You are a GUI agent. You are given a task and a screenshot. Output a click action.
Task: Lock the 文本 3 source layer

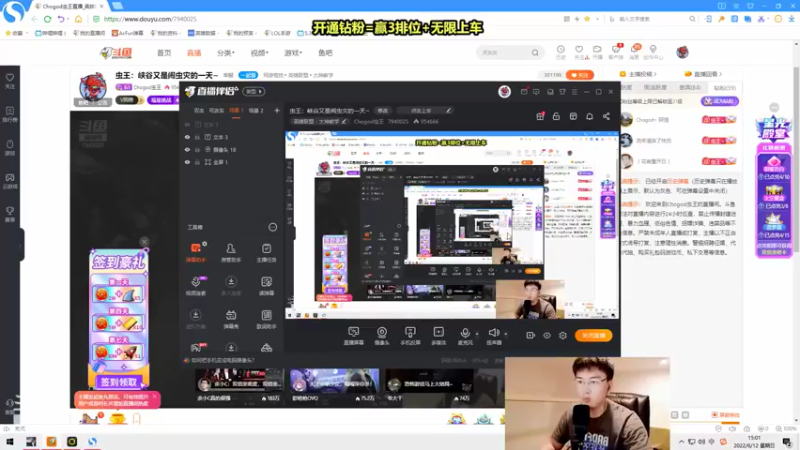pyautogui.click(x=197, y=137)
